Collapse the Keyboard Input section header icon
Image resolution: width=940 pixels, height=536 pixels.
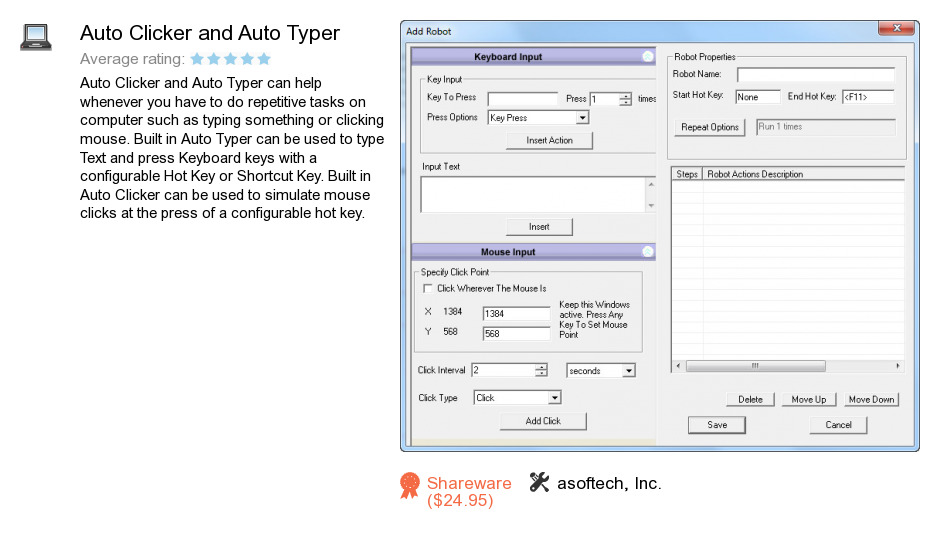click(647, 56)
